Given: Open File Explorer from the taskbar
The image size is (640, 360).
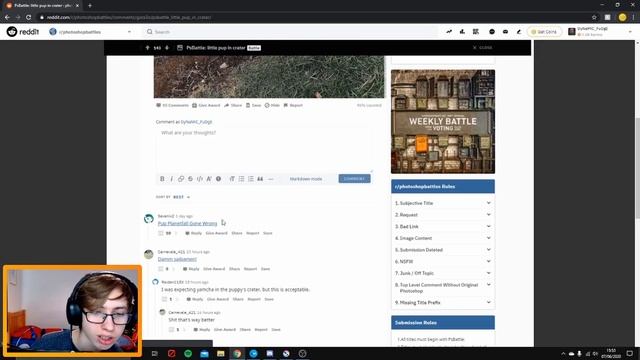Looking at the screenshot, I should pos(220,353).
